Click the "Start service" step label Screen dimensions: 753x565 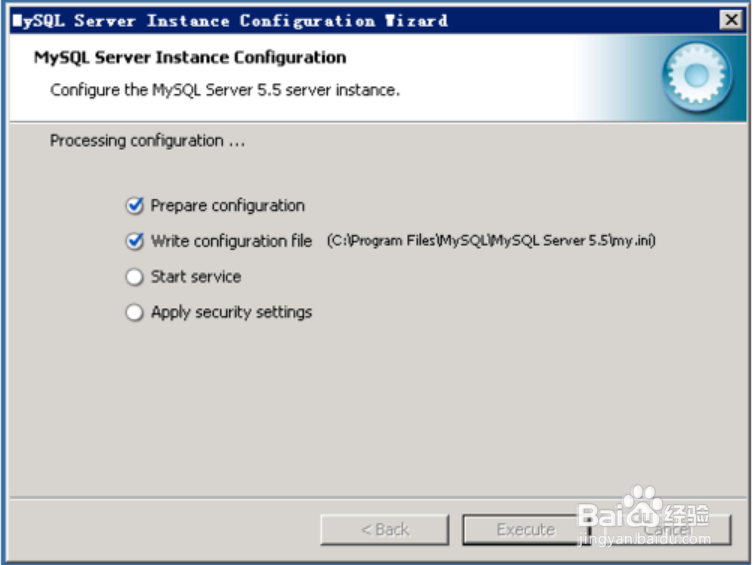(195, 277)
